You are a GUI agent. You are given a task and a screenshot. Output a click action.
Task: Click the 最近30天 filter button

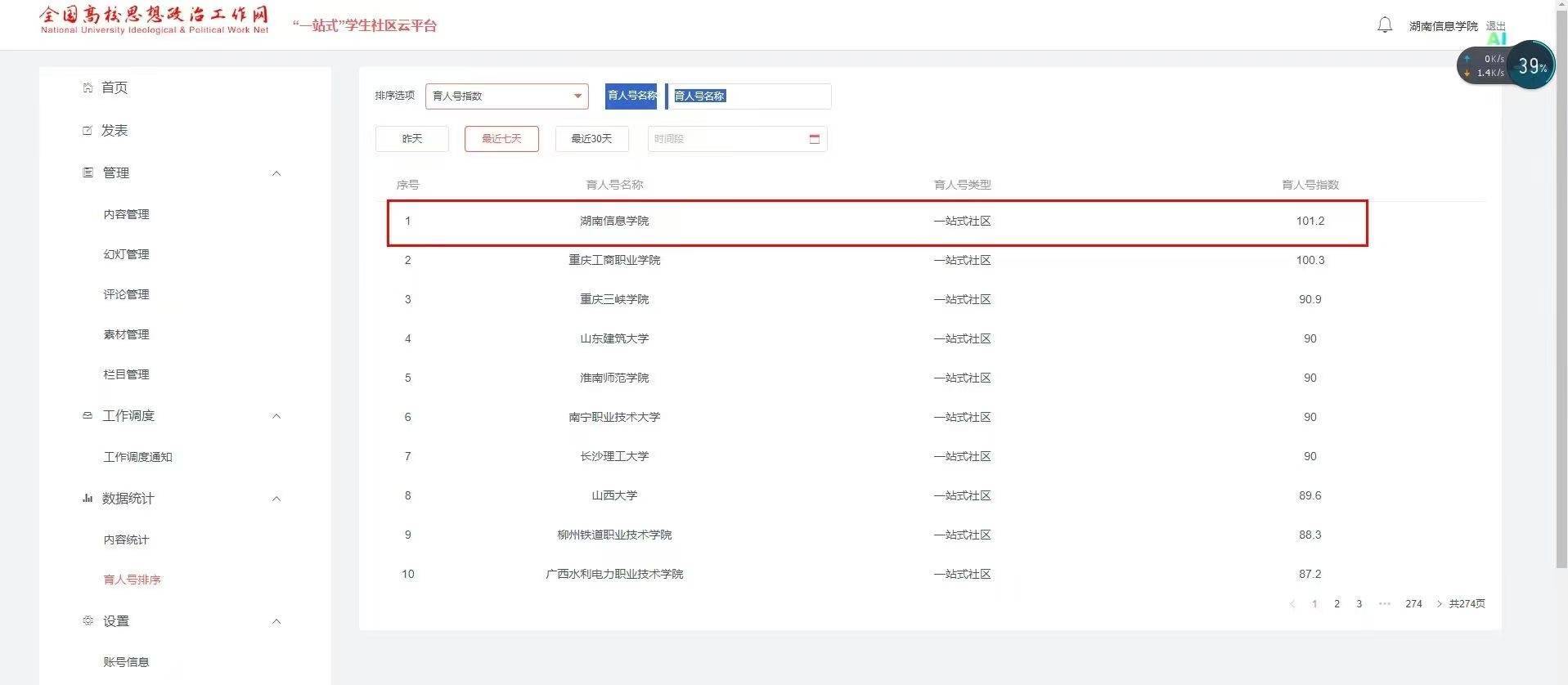(591, 139)
